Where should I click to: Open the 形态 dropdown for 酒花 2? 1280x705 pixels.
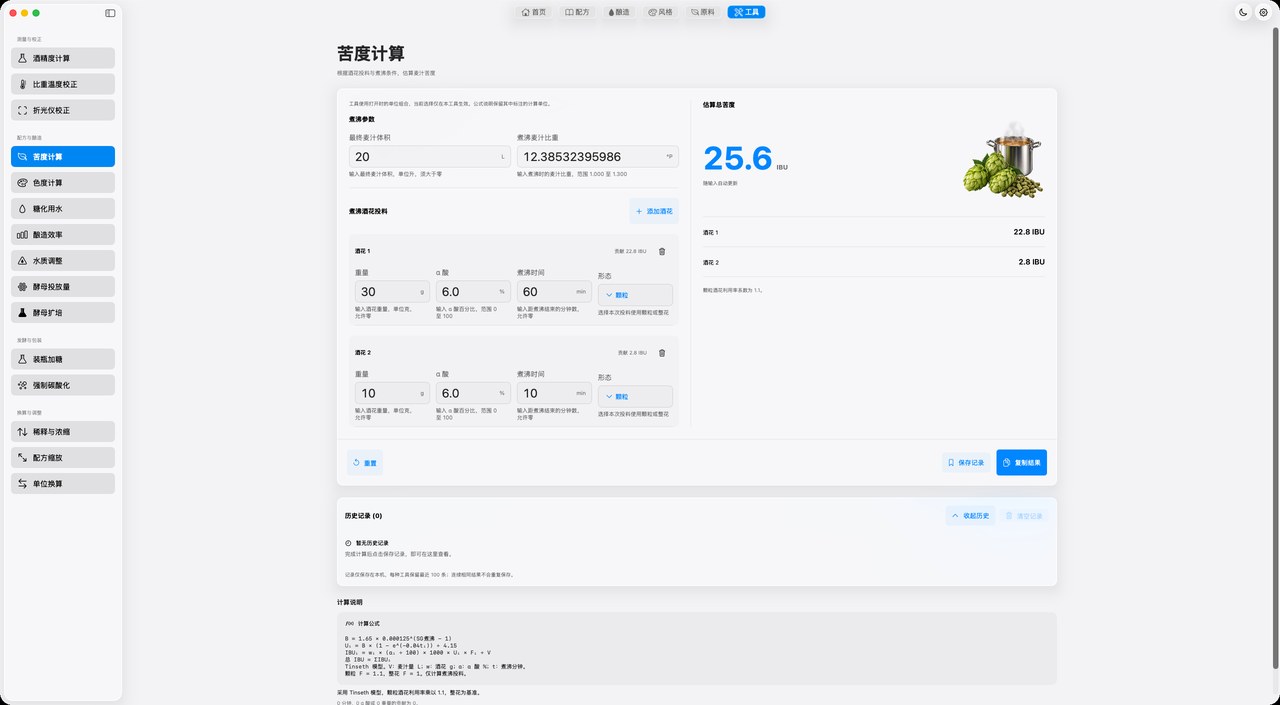pyautogui.click(x=635, y=397)
